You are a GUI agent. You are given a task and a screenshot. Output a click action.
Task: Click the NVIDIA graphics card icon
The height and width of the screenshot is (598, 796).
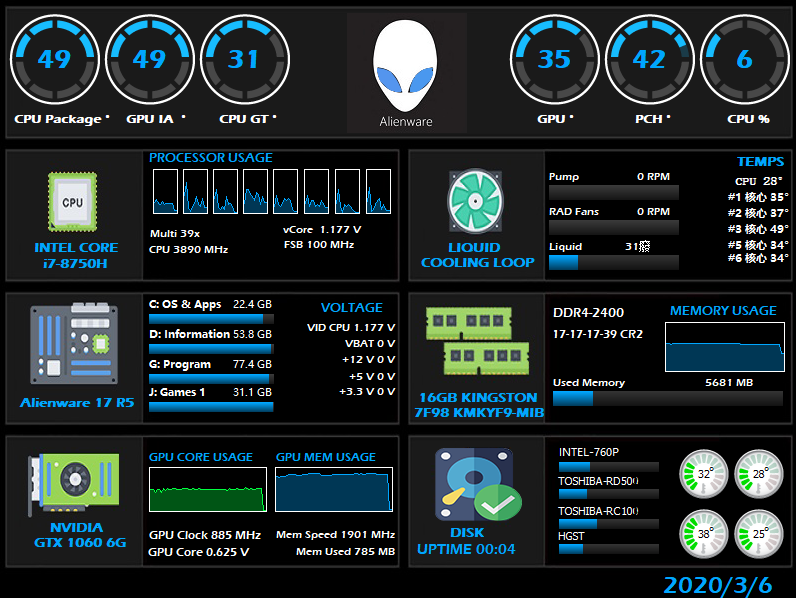(x=74, y=484)
